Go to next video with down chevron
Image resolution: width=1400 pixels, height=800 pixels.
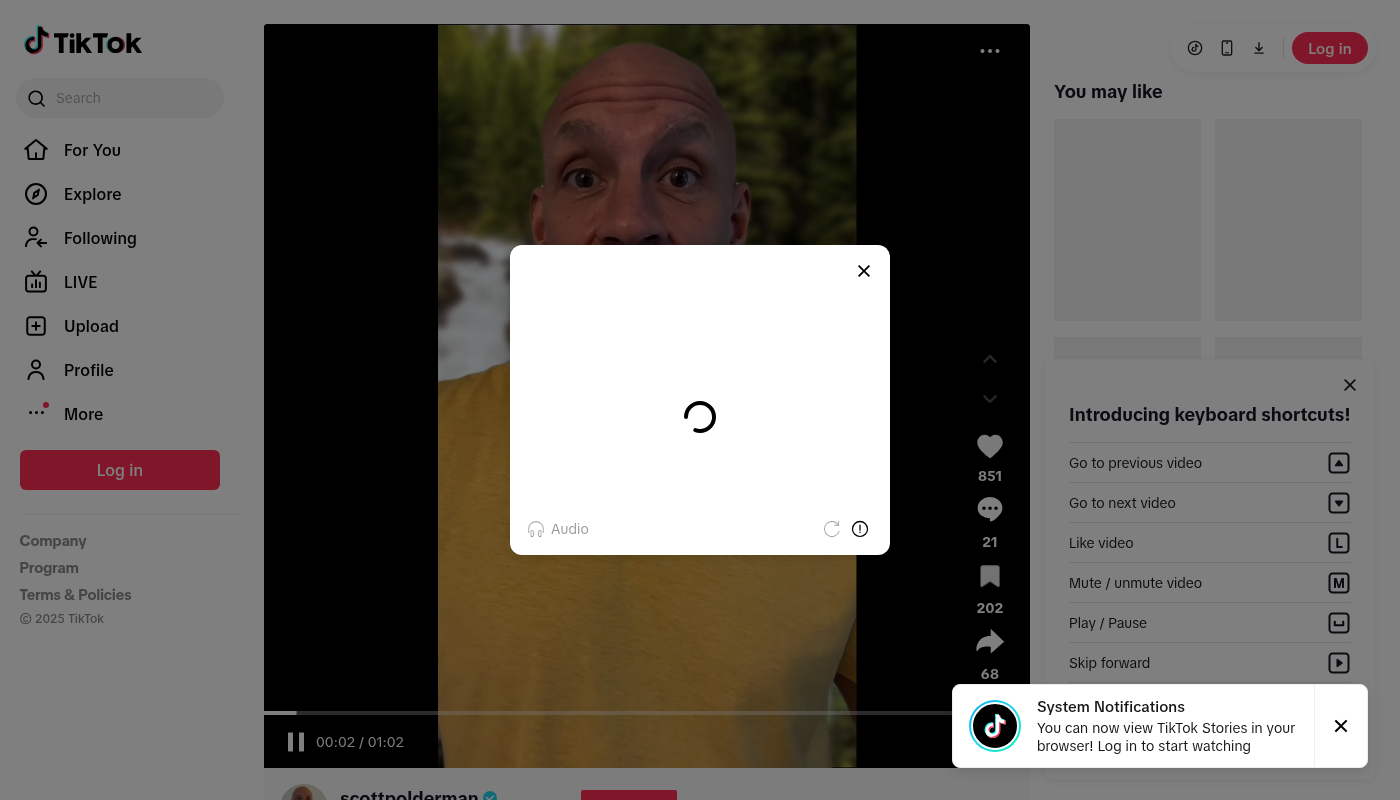click(989, 399)
